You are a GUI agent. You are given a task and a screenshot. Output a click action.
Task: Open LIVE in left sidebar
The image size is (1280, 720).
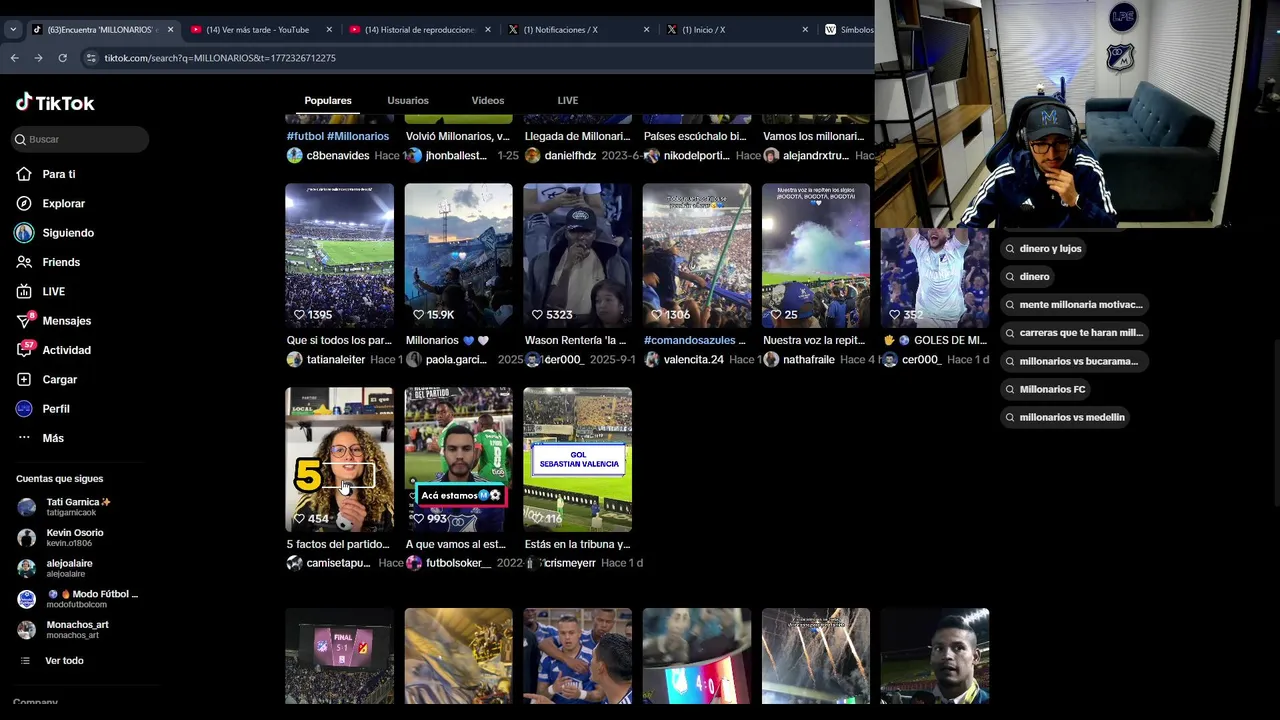point(53,291)
